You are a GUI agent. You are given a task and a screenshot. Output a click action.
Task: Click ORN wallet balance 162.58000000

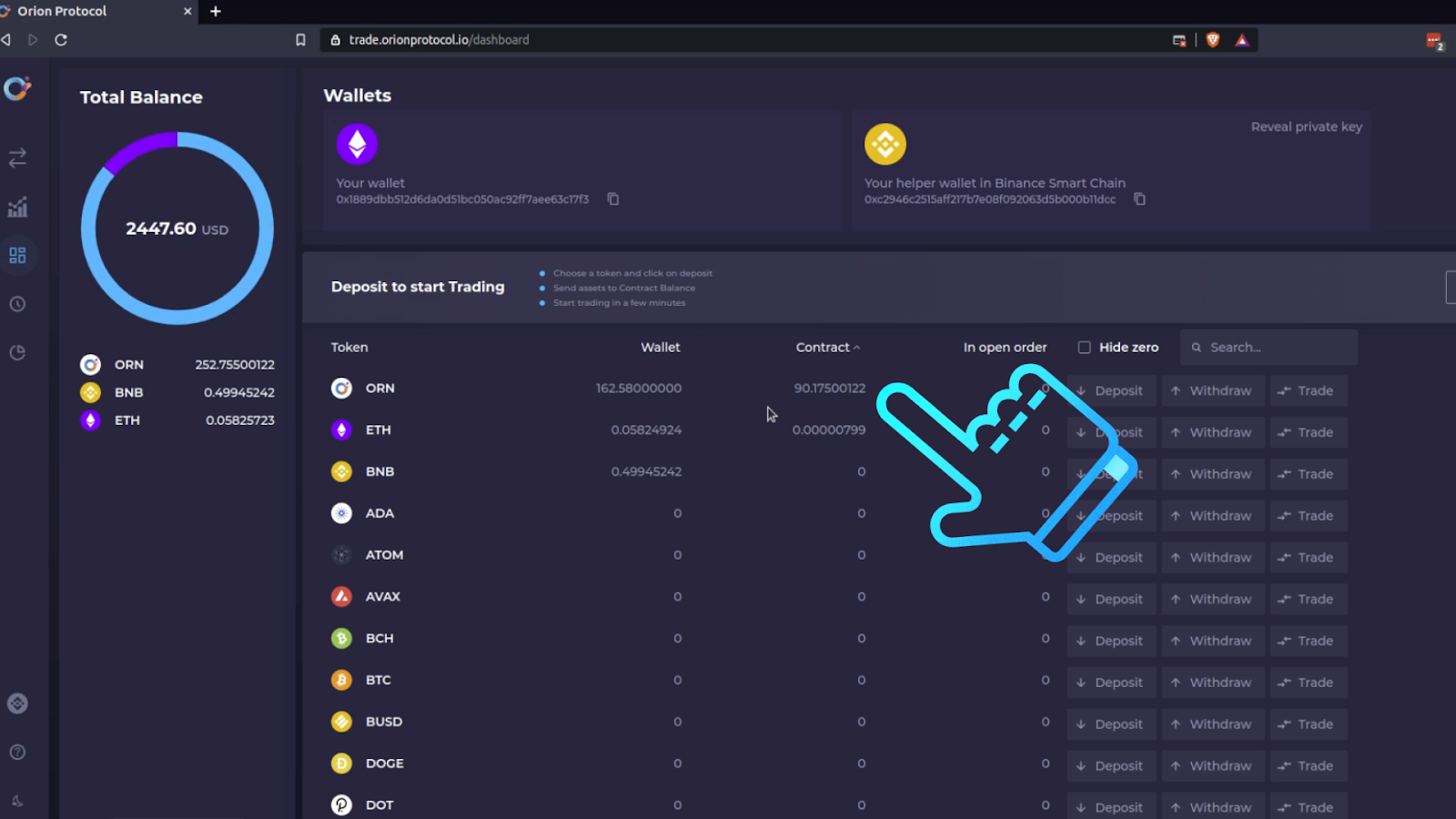click(639, 389)
